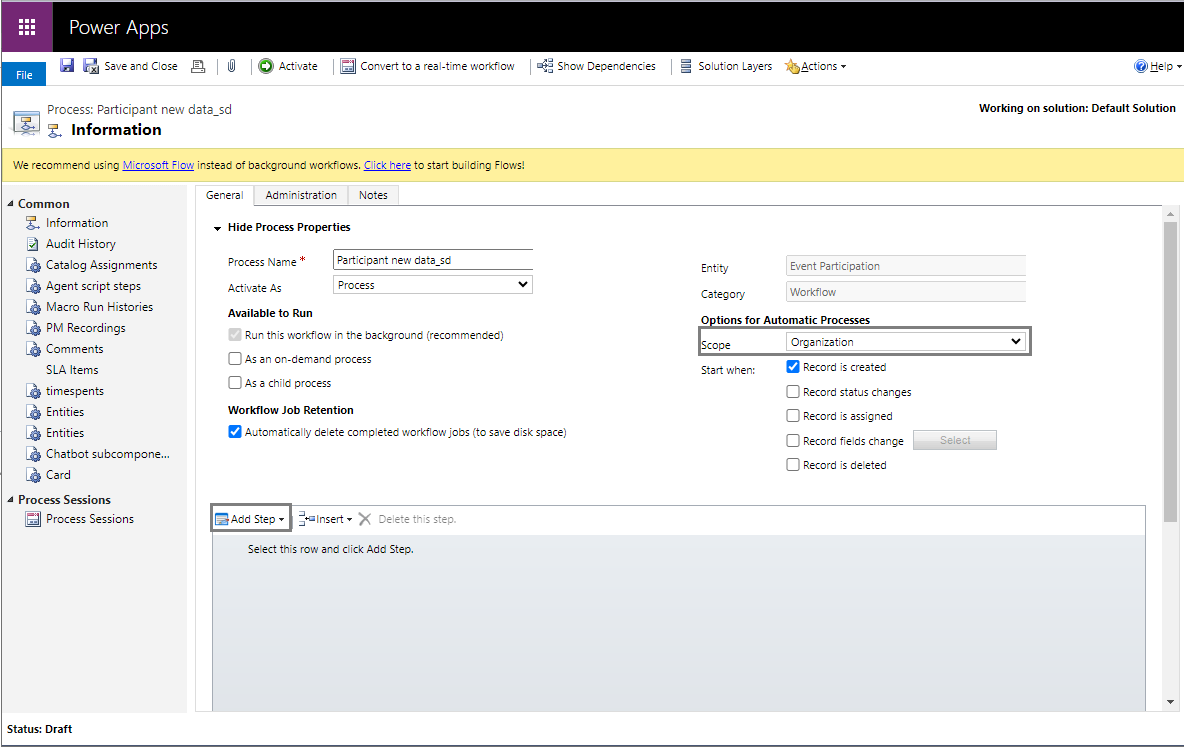The width and height of the screenshot is (1184, 747).
Task: Uncheck automatically delete completed workflow jobs
Action: (x=235, y=432)
